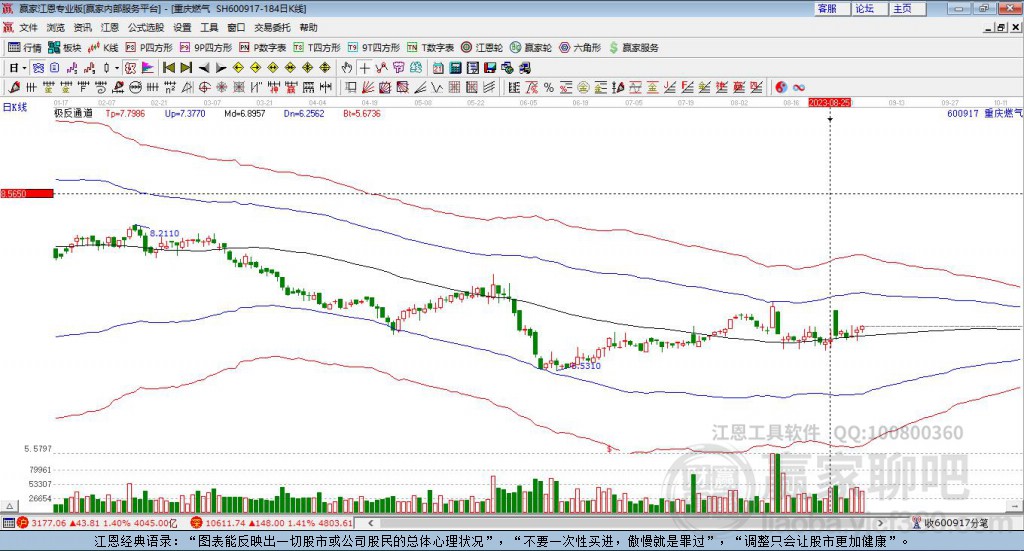This screenshot has width=1024, height=551.
Task: Open the 公式选股 menu
Action: (146, 27)
